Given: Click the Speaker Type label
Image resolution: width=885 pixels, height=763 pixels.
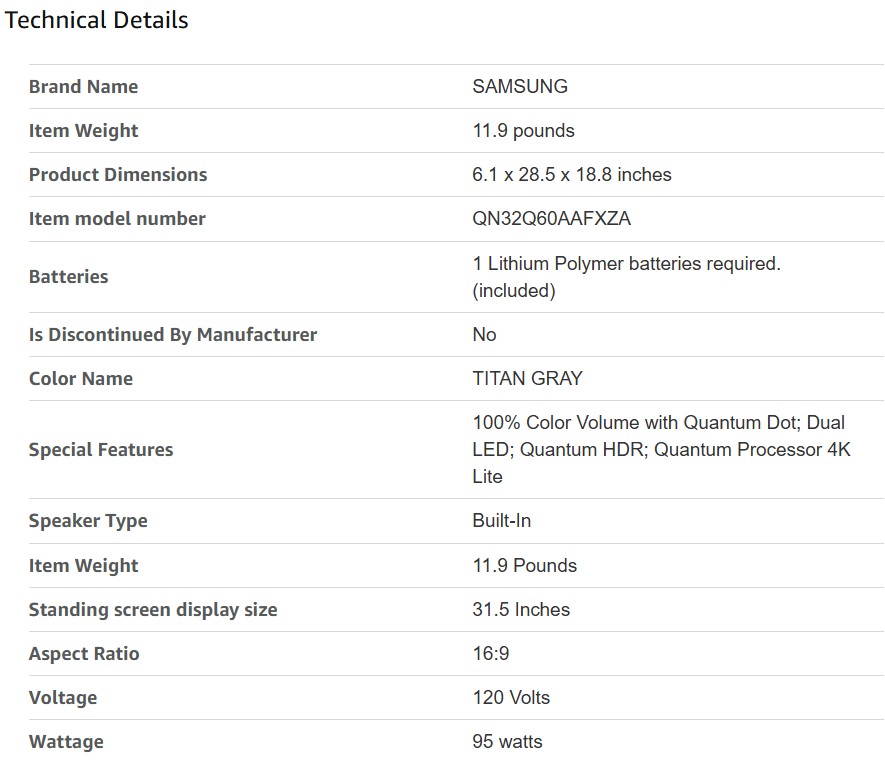Looking at the screenshot, I should click(x=88, y=521).
